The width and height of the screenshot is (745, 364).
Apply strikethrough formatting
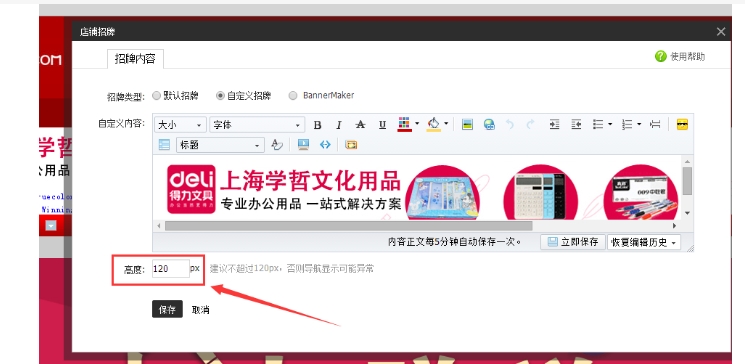coord(361,125)
